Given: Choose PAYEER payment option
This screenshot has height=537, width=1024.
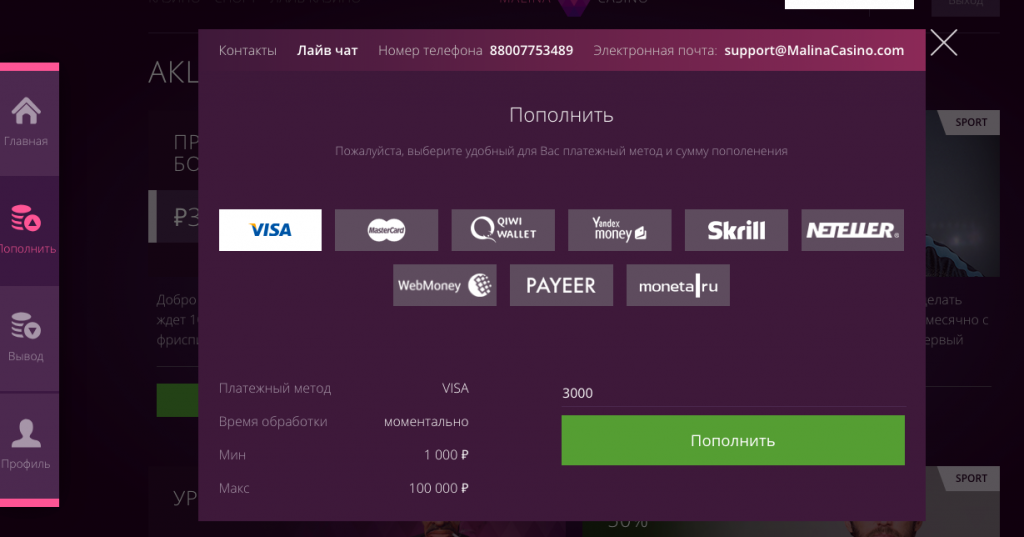Looking at the screenshot, I should 561,285.
